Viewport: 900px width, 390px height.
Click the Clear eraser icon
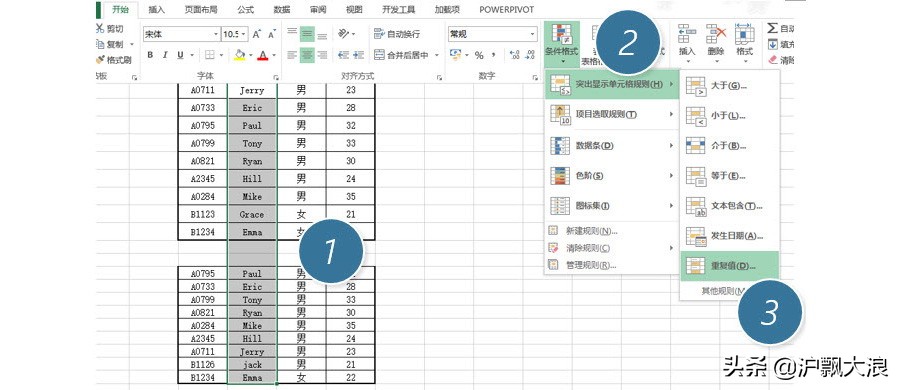(773, 60)
